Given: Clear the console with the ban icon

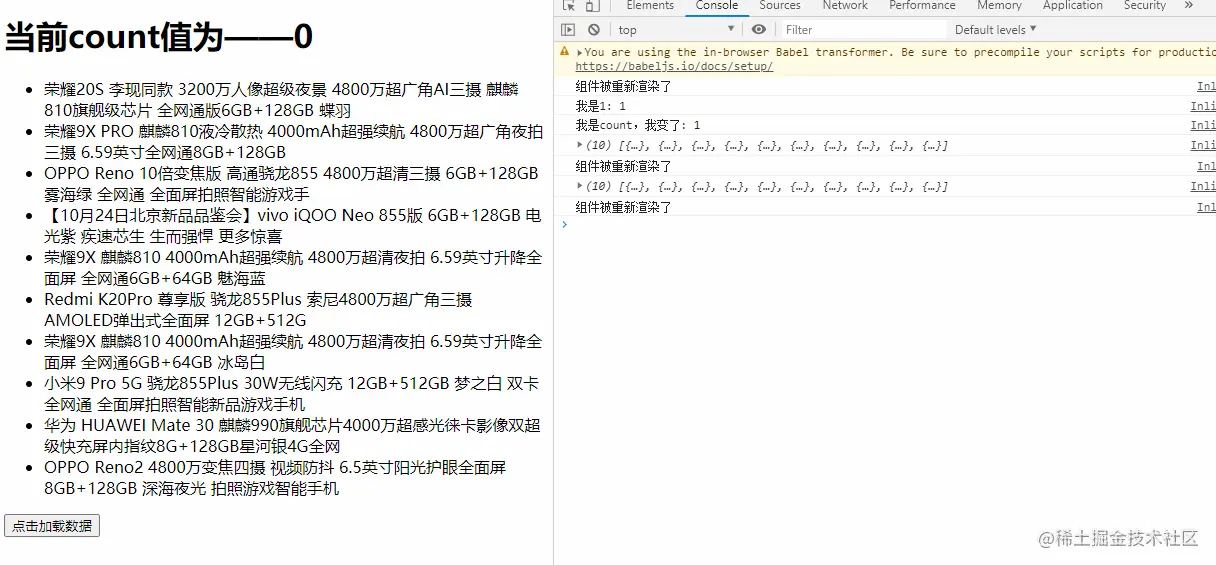Looking at the screenshot, I should point(594,30).
